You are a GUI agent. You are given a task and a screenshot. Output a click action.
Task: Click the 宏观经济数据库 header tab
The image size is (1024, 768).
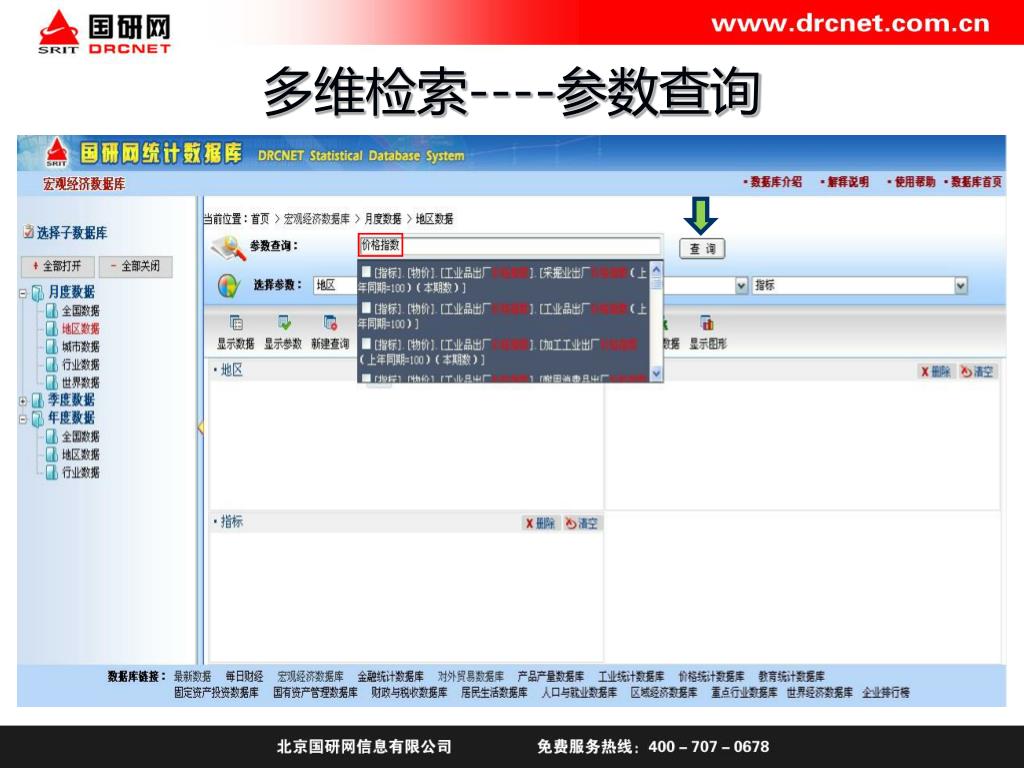pyautogui.click(x=84, y=184)
